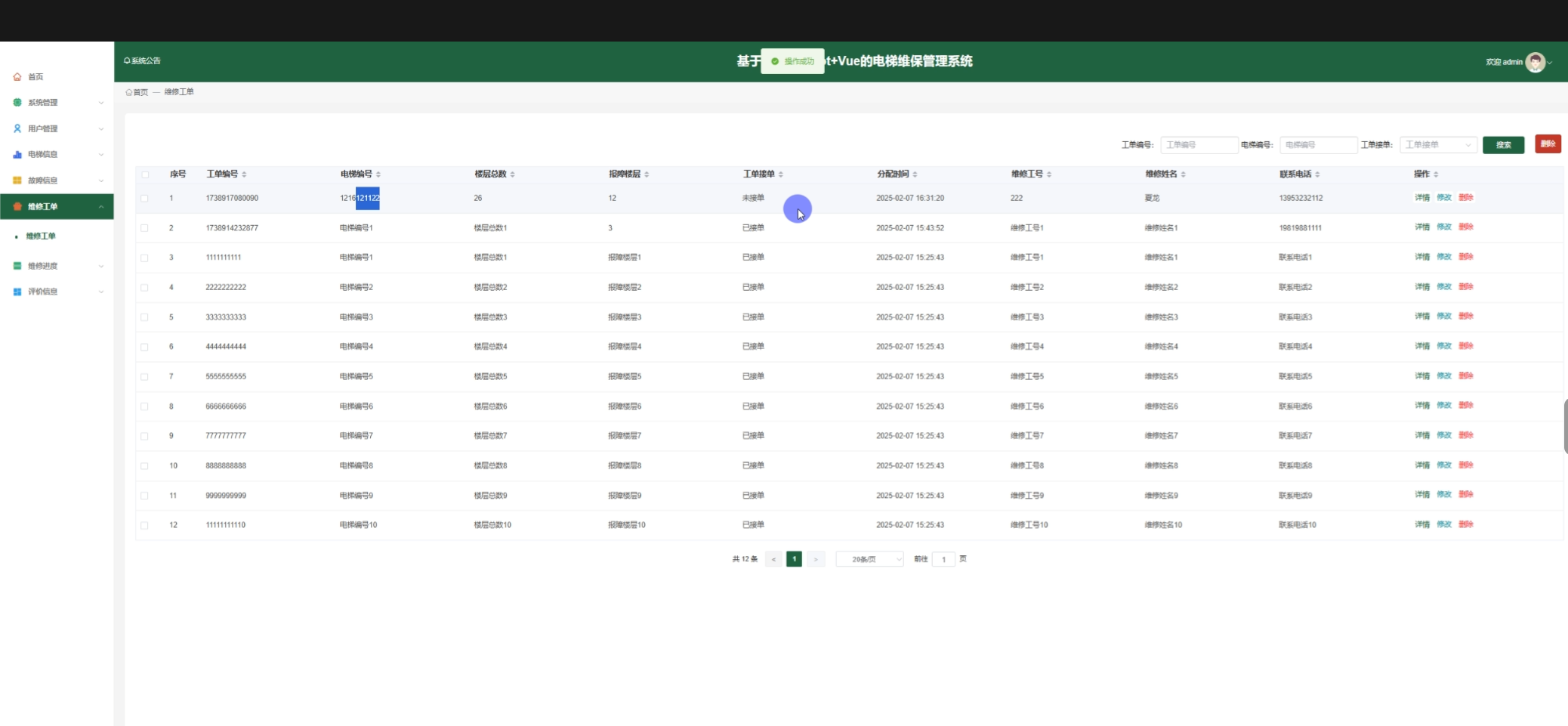
Task: Focus the 工单编号 search input field
Action: pyautogui.click(x=1199, y=145)
